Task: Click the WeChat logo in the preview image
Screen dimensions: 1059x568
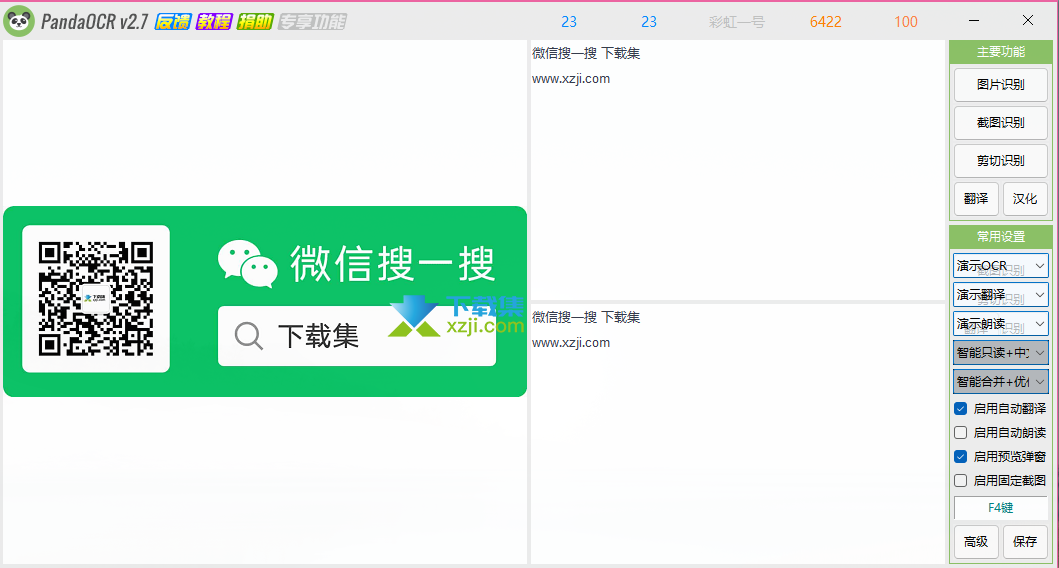Action: 247,263
